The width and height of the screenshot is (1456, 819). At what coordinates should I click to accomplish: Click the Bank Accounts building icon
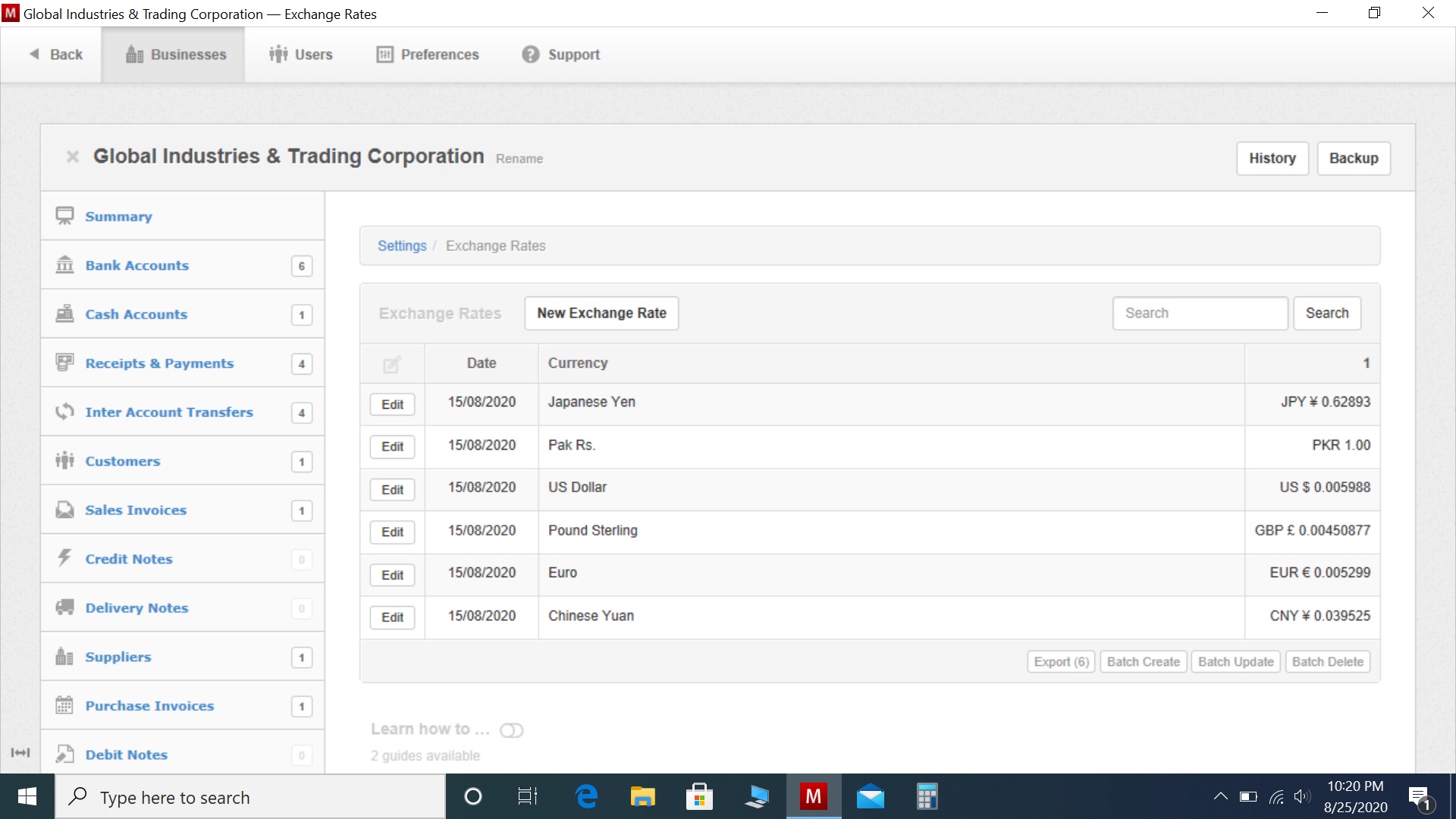click(x=64, y=265)
